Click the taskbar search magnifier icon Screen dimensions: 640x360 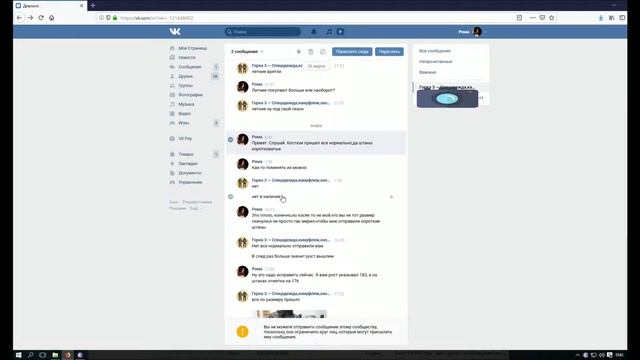click(x=31, y=355)
